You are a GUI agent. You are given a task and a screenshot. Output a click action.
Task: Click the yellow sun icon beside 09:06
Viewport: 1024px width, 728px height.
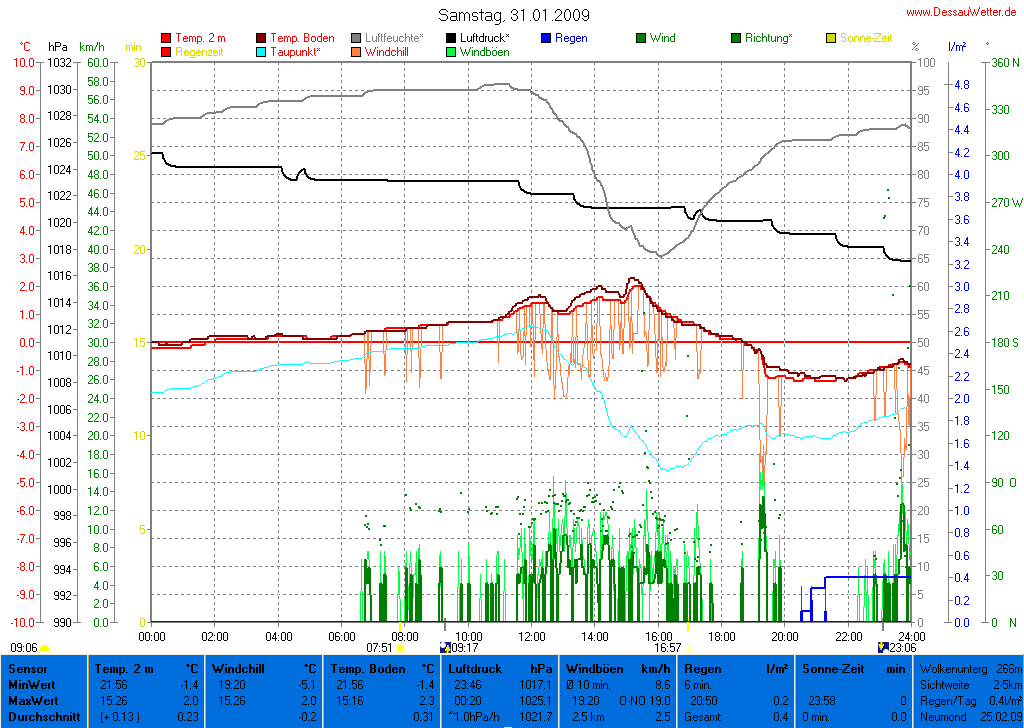pos(47,648)
